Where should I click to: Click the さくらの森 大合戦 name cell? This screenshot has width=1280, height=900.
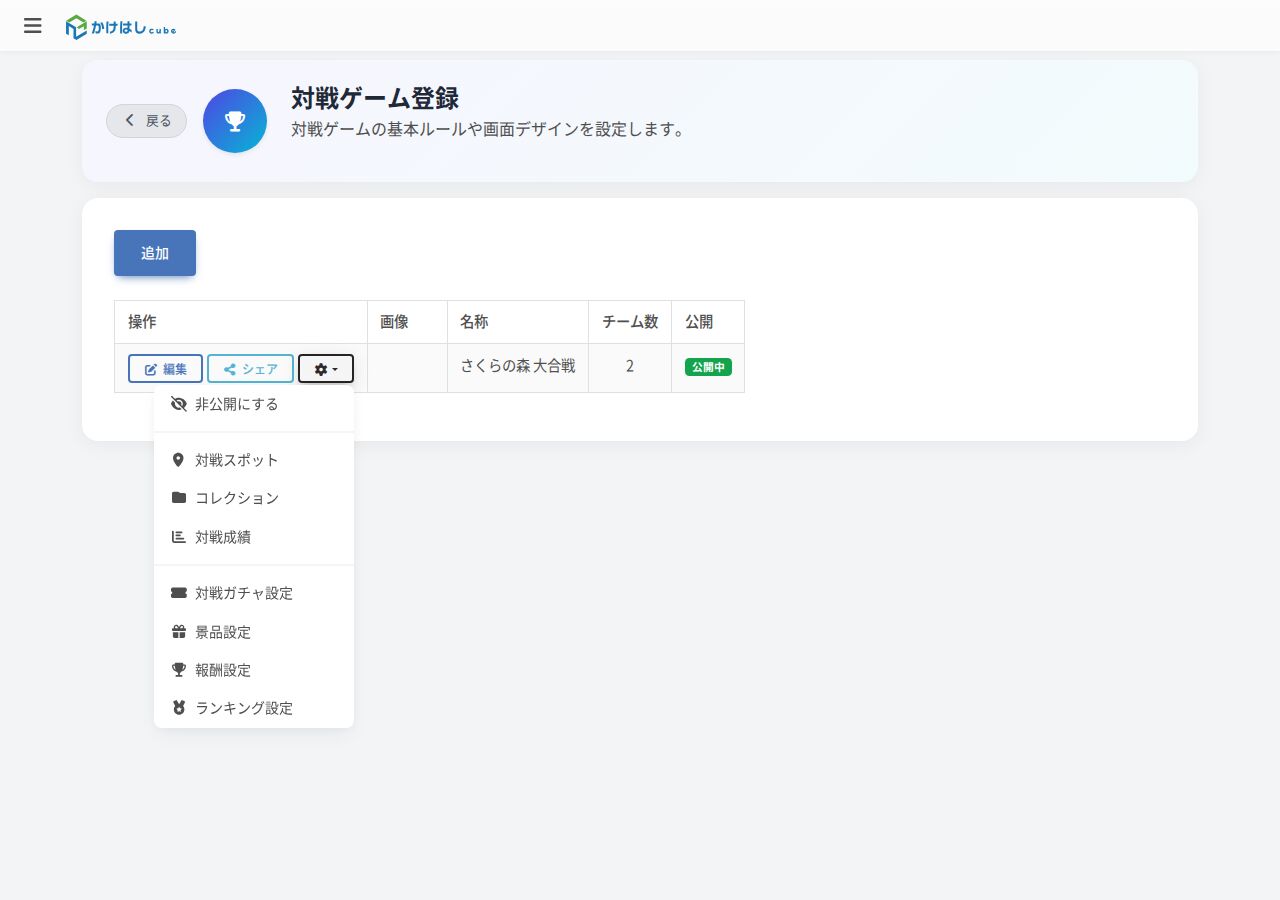click(x=518, y=367)
